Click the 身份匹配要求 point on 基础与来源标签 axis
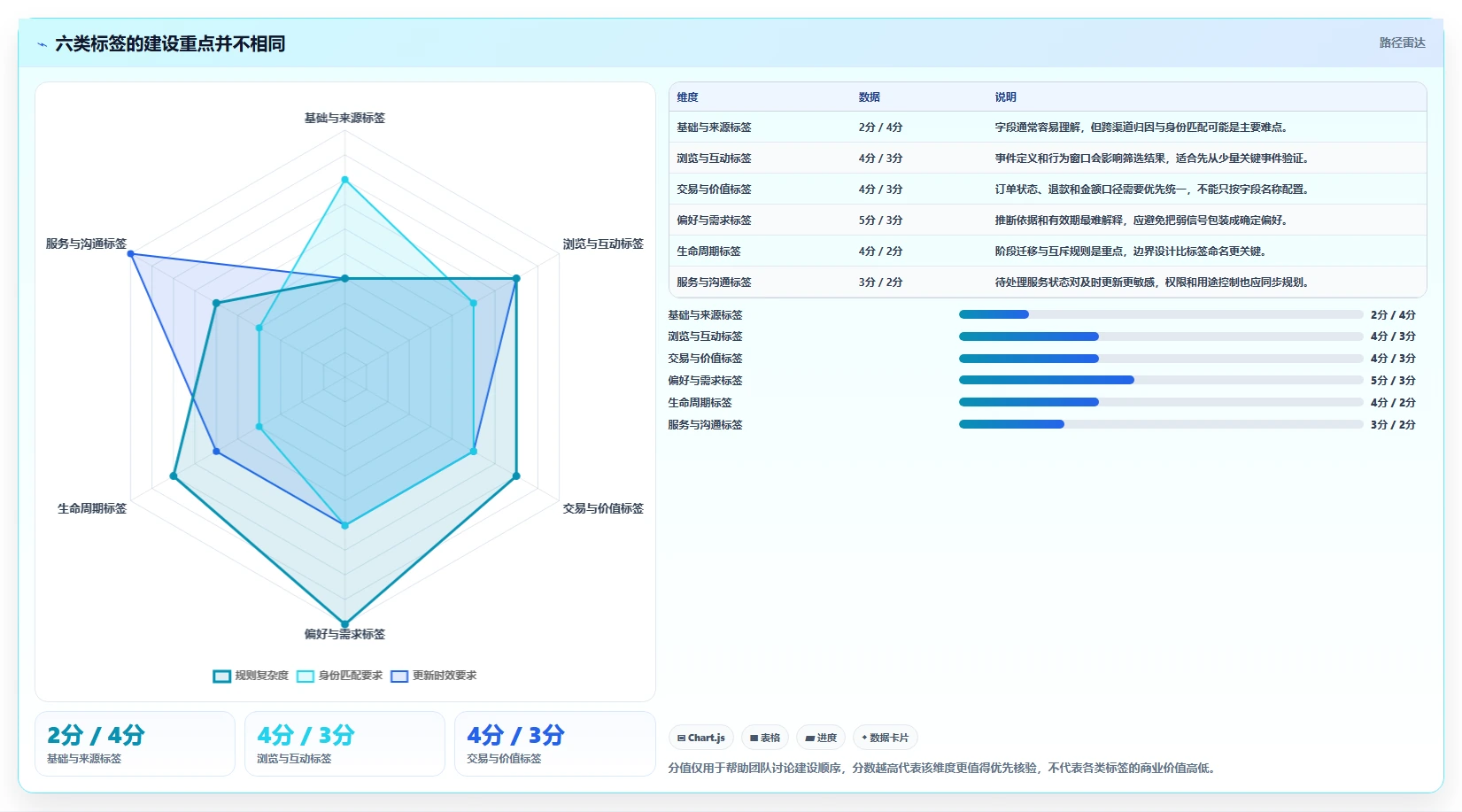The width and height of the screenshot is (1462, 812). point(345,180)
